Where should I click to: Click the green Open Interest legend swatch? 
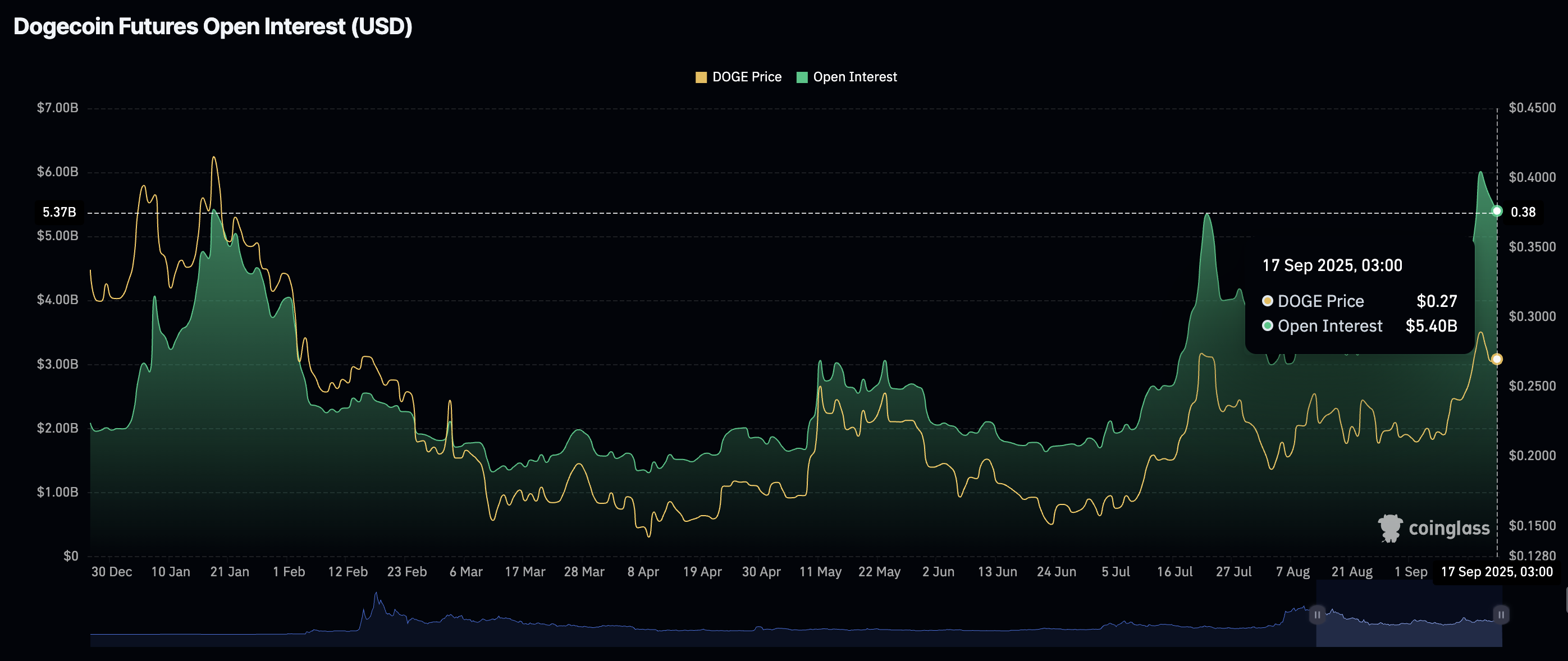[x=802, y=77]
